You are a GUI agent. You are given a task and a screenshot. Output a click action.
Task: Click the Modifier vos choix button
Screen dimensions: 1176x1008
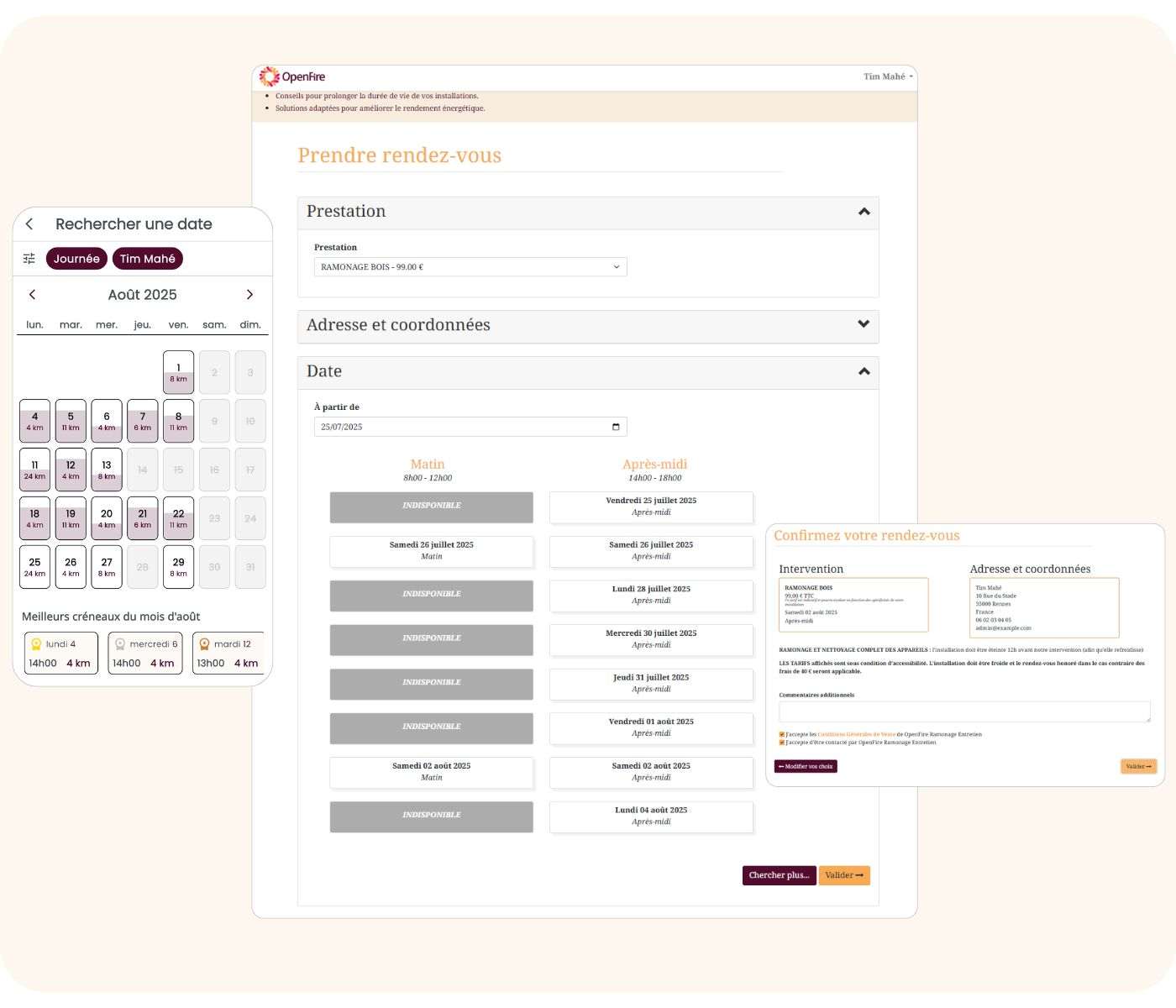pos(806,766)
